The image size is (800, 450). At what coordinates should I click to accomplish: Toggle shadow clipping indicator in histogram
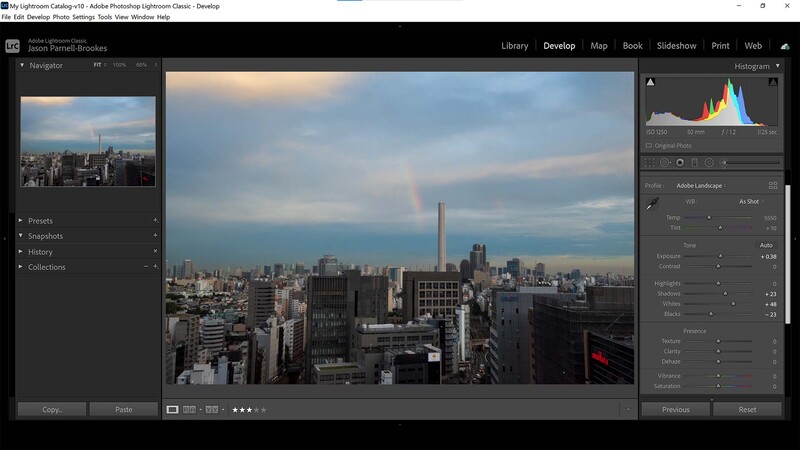point(650,82)
